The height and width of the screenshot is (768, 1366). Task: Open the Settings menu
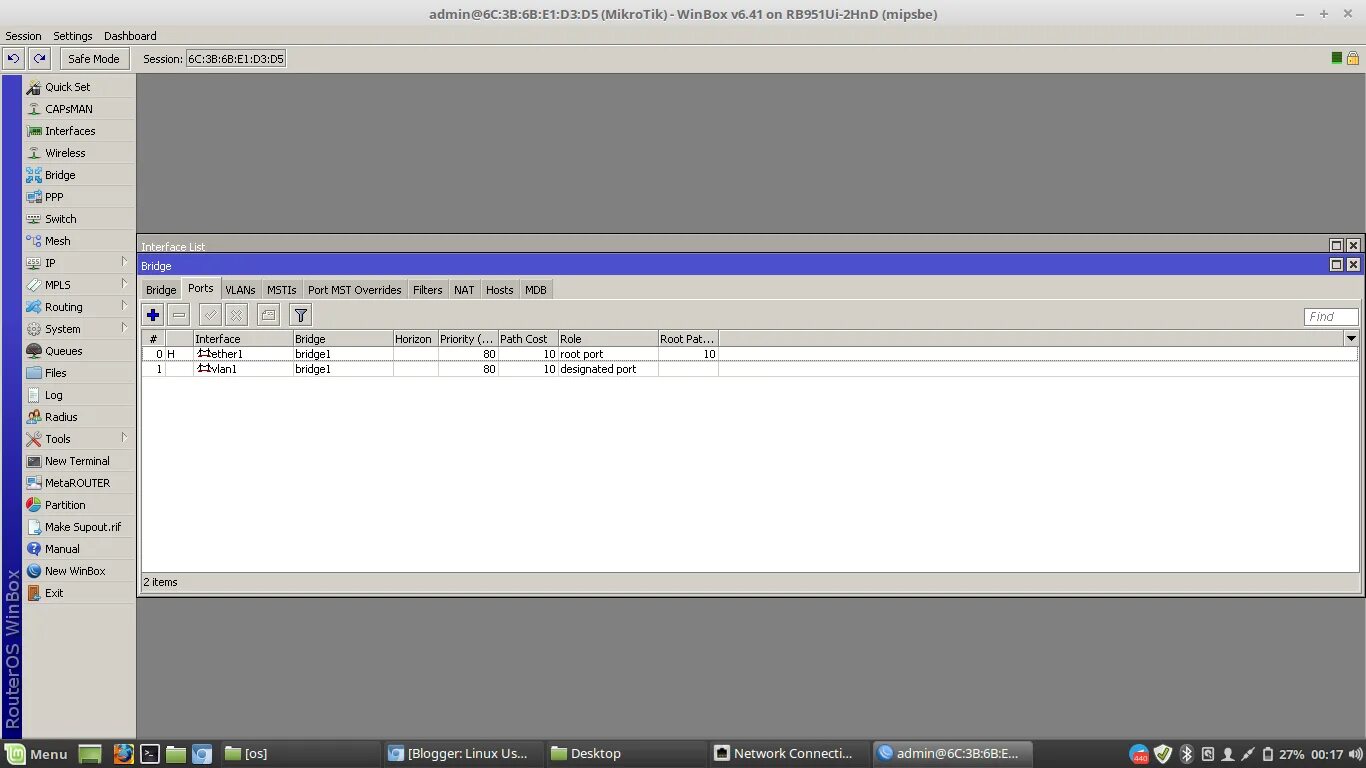pyautogui.click(x=72, y=36)
